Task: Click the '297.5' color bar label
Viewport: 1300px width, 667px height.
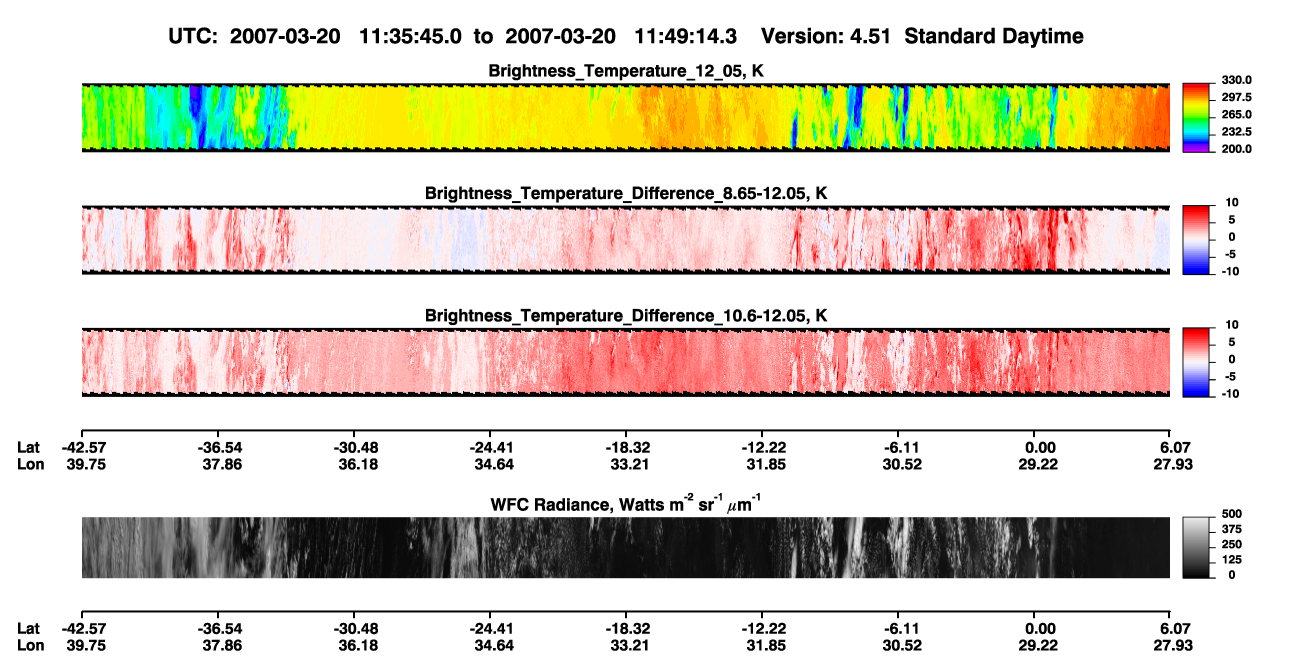Action: click(1238, 97)
